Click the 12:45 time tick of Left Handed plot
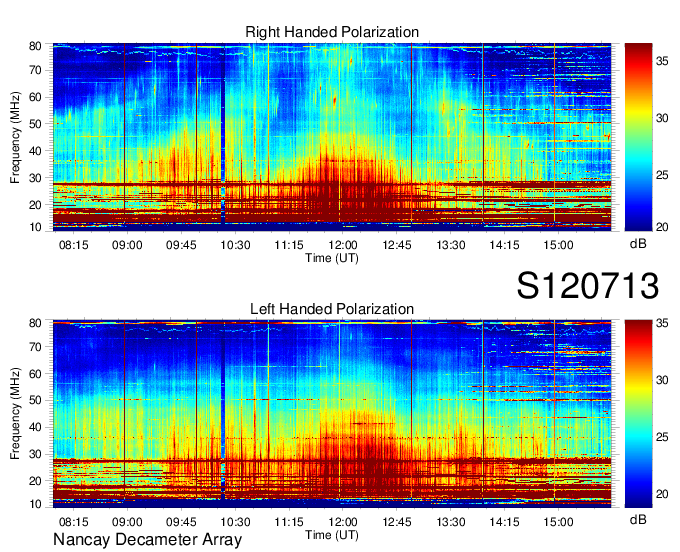 (x=397, y=522)
